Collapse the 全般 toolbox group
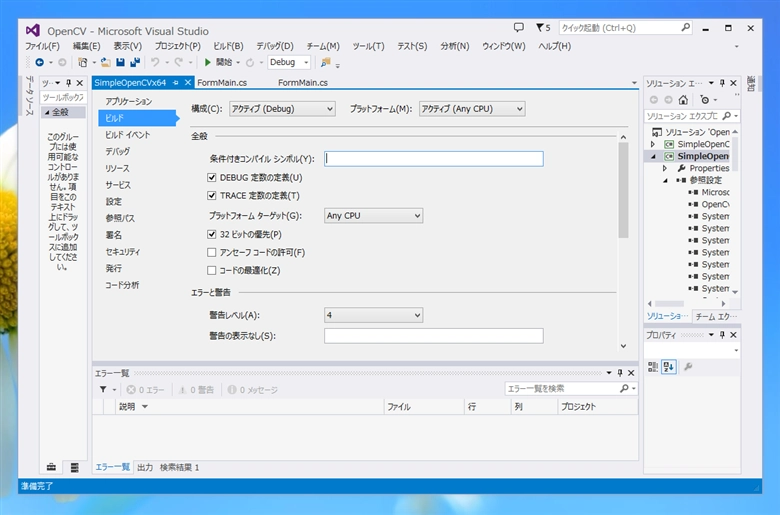 (47, 112)
